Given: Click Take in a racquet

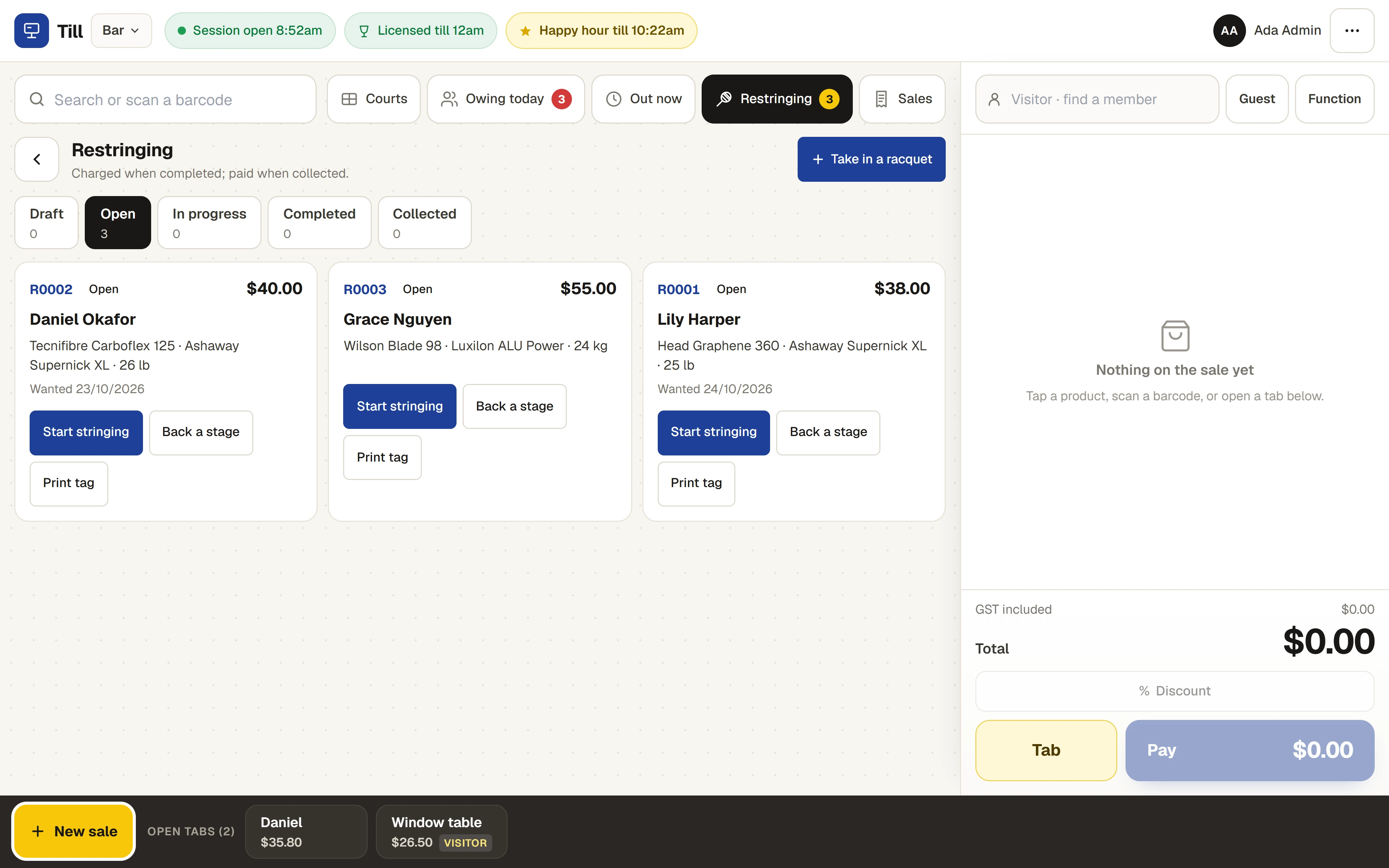Looking at the screenshot, I should coord(871,159).
